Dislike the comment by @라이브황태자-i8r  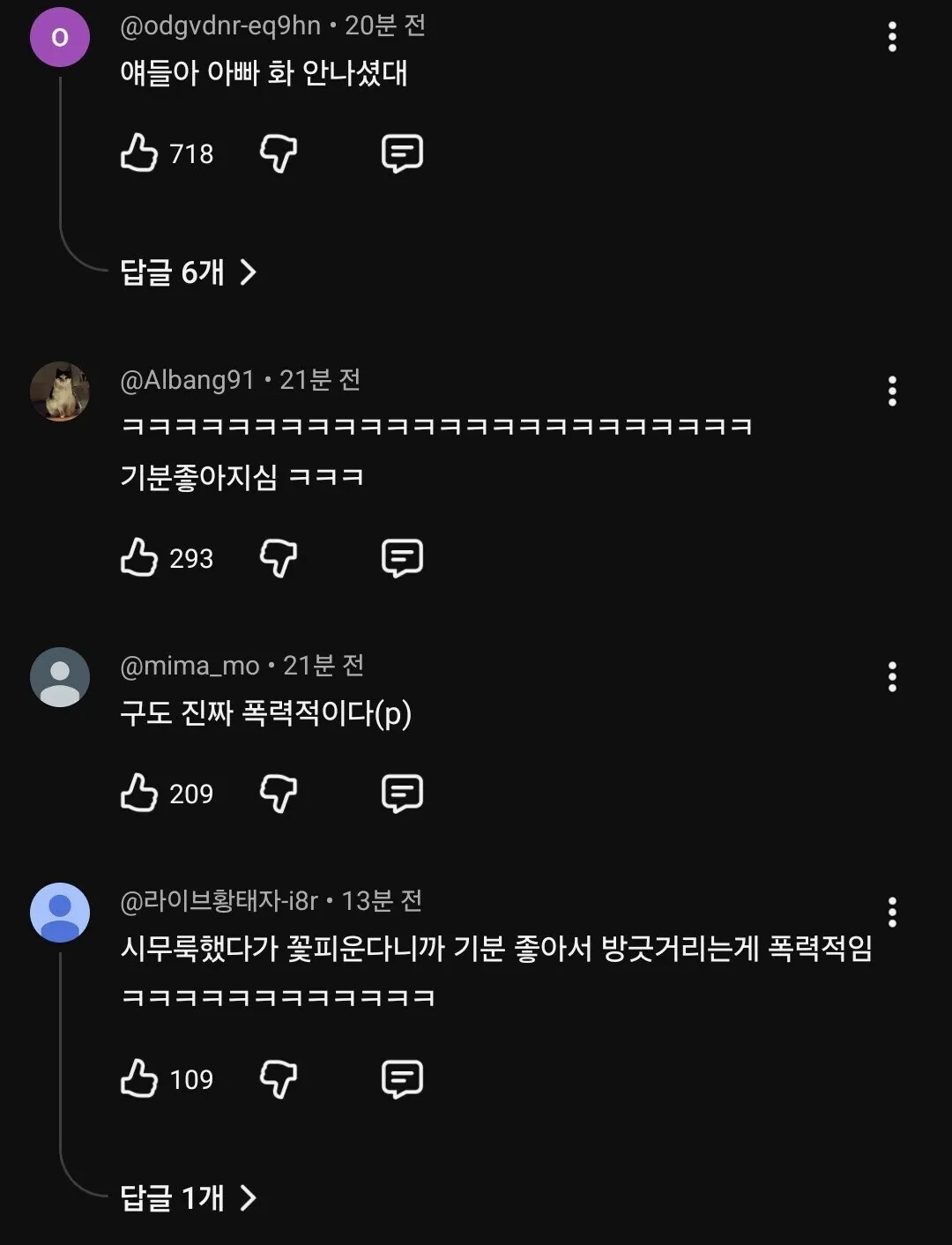click(x=279, y=1079)
